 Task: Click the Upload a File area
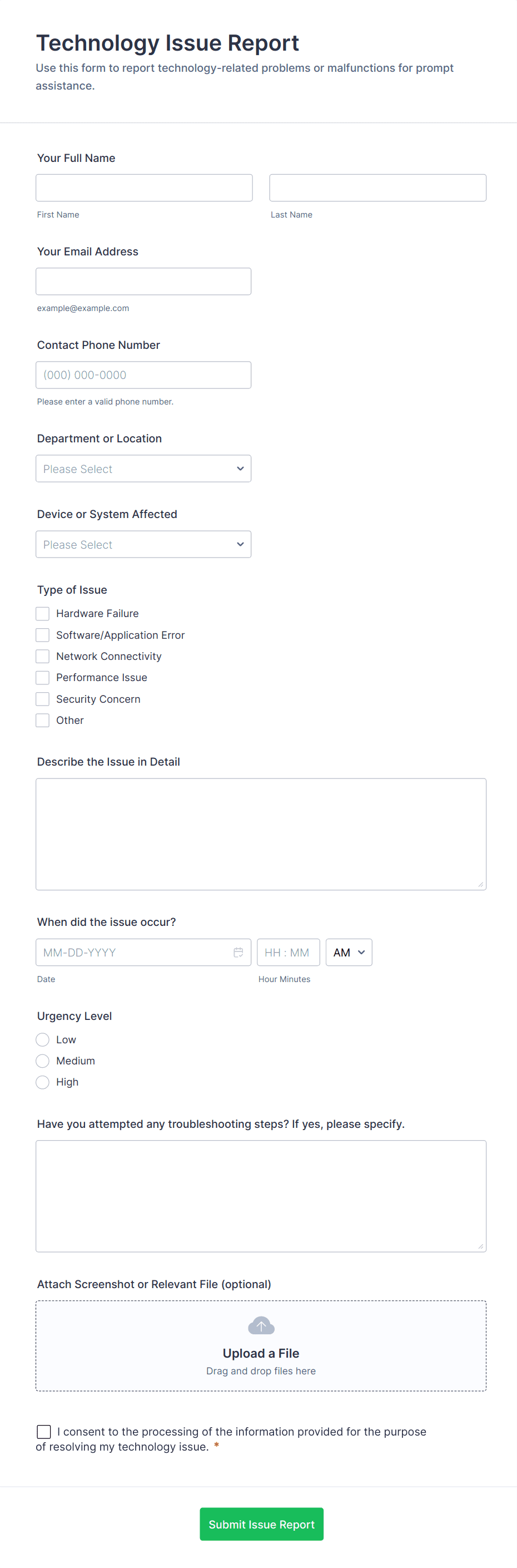pos(261,1353)
